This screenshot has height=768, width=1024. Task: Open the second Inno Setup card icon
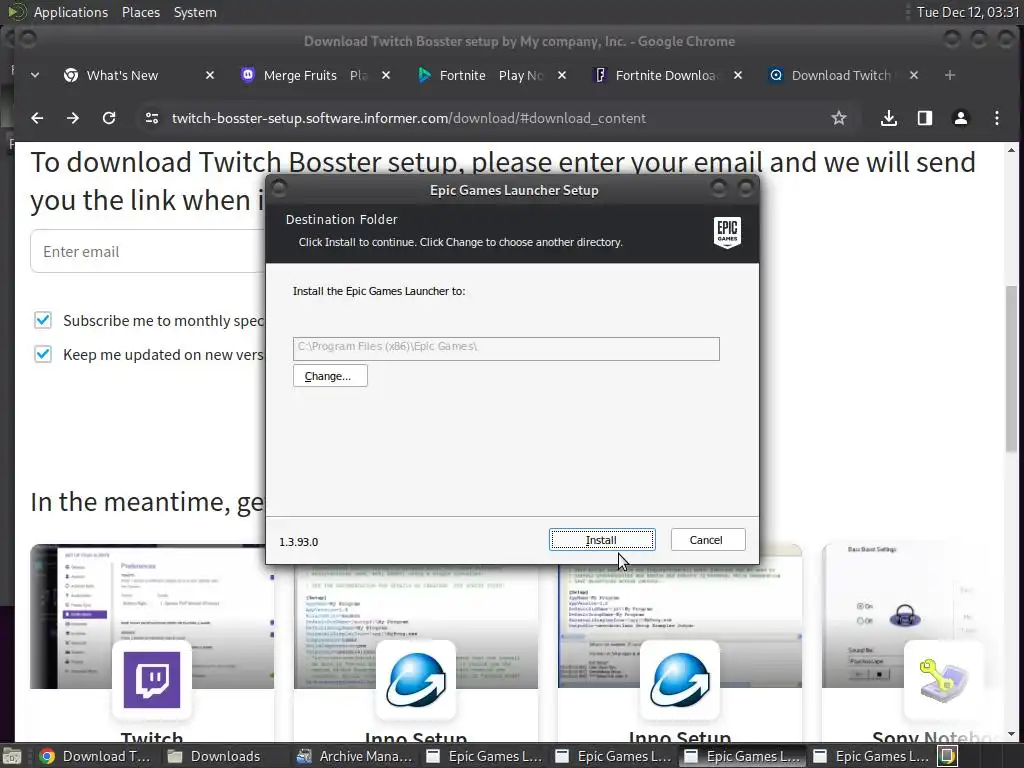pos(680,679)
